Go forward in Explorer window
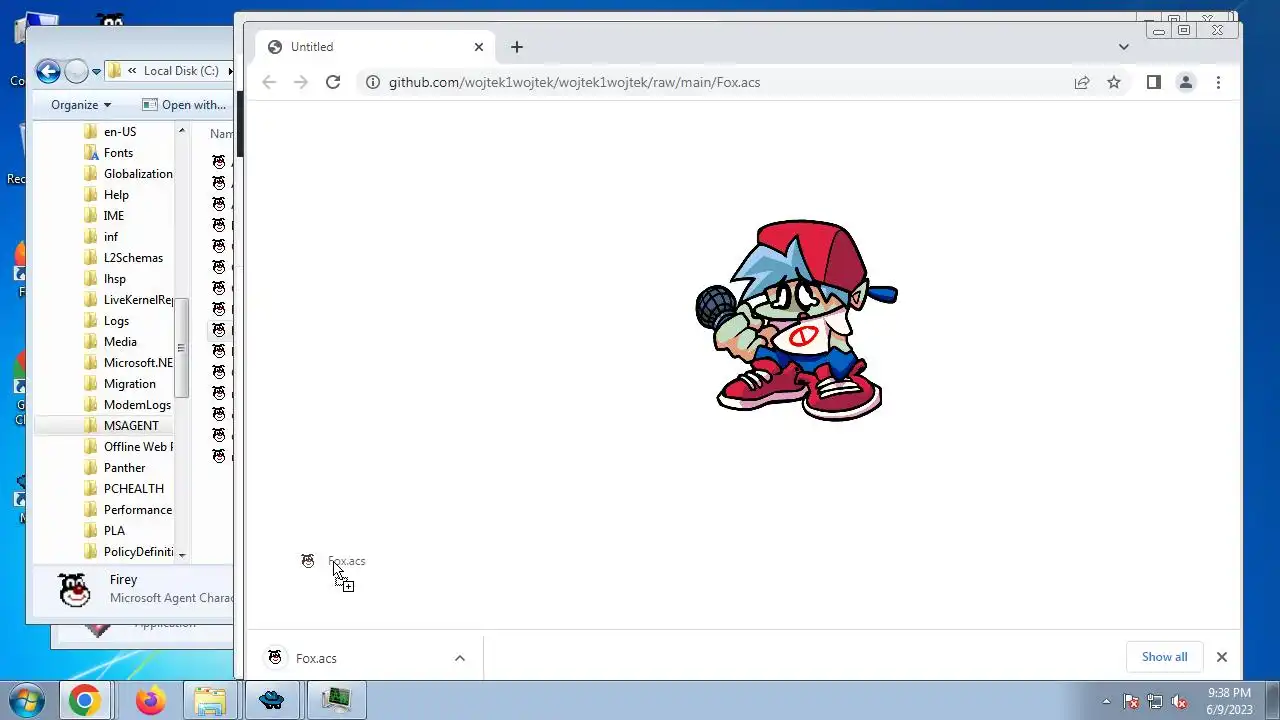1280x720 pixels. coord(76,71)
